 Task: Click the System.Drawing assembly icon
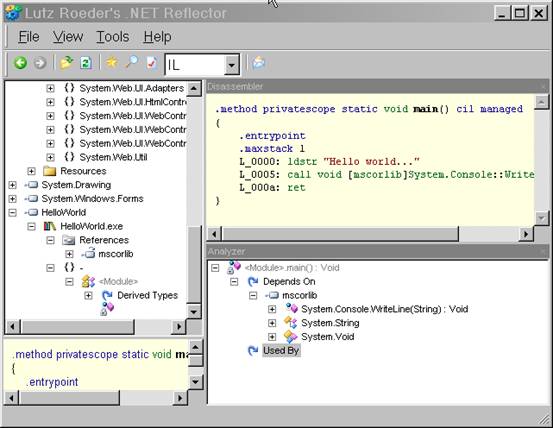click(31, 184)
